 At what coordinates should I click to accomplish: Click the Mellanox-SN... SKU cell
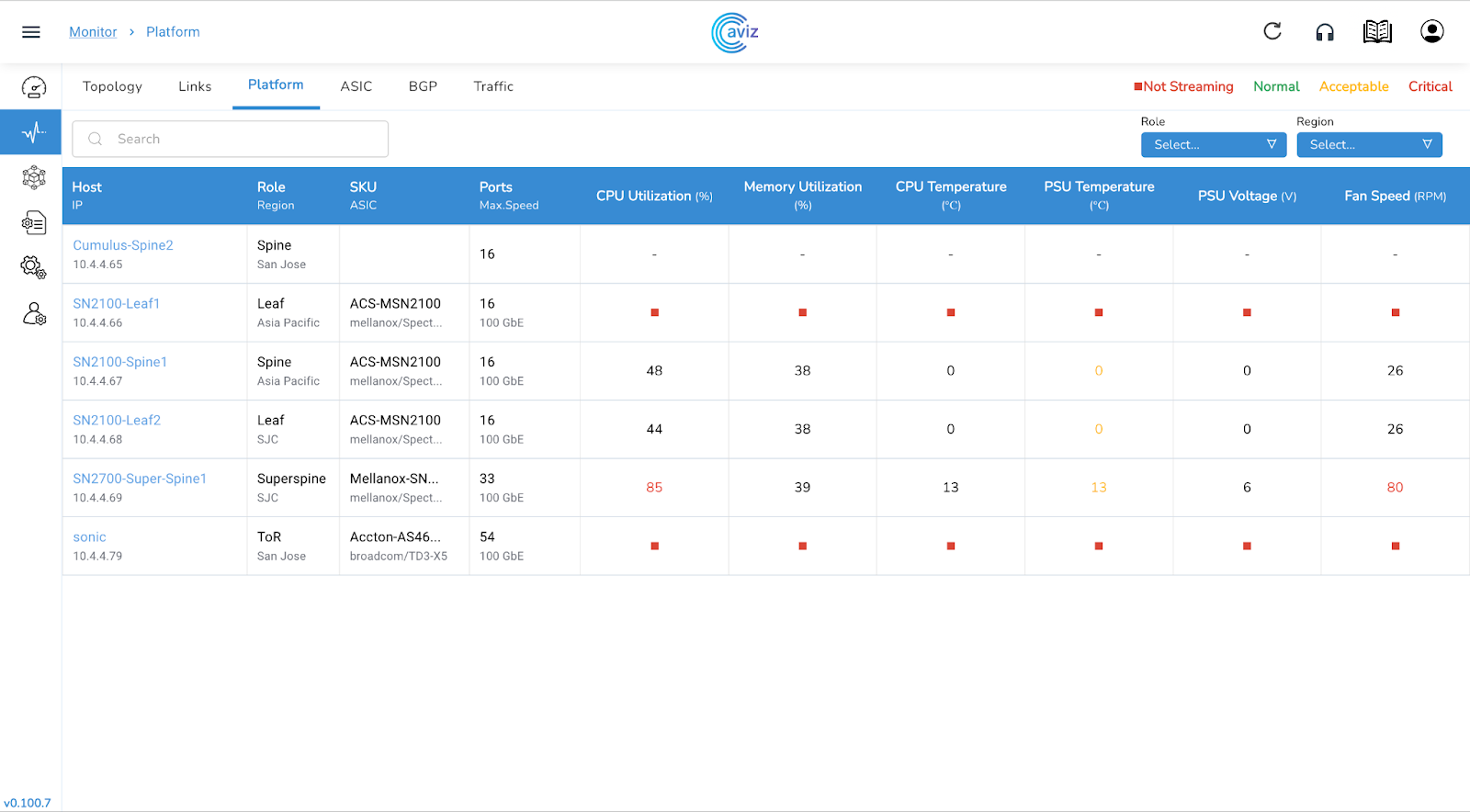(x=394, y=479)
